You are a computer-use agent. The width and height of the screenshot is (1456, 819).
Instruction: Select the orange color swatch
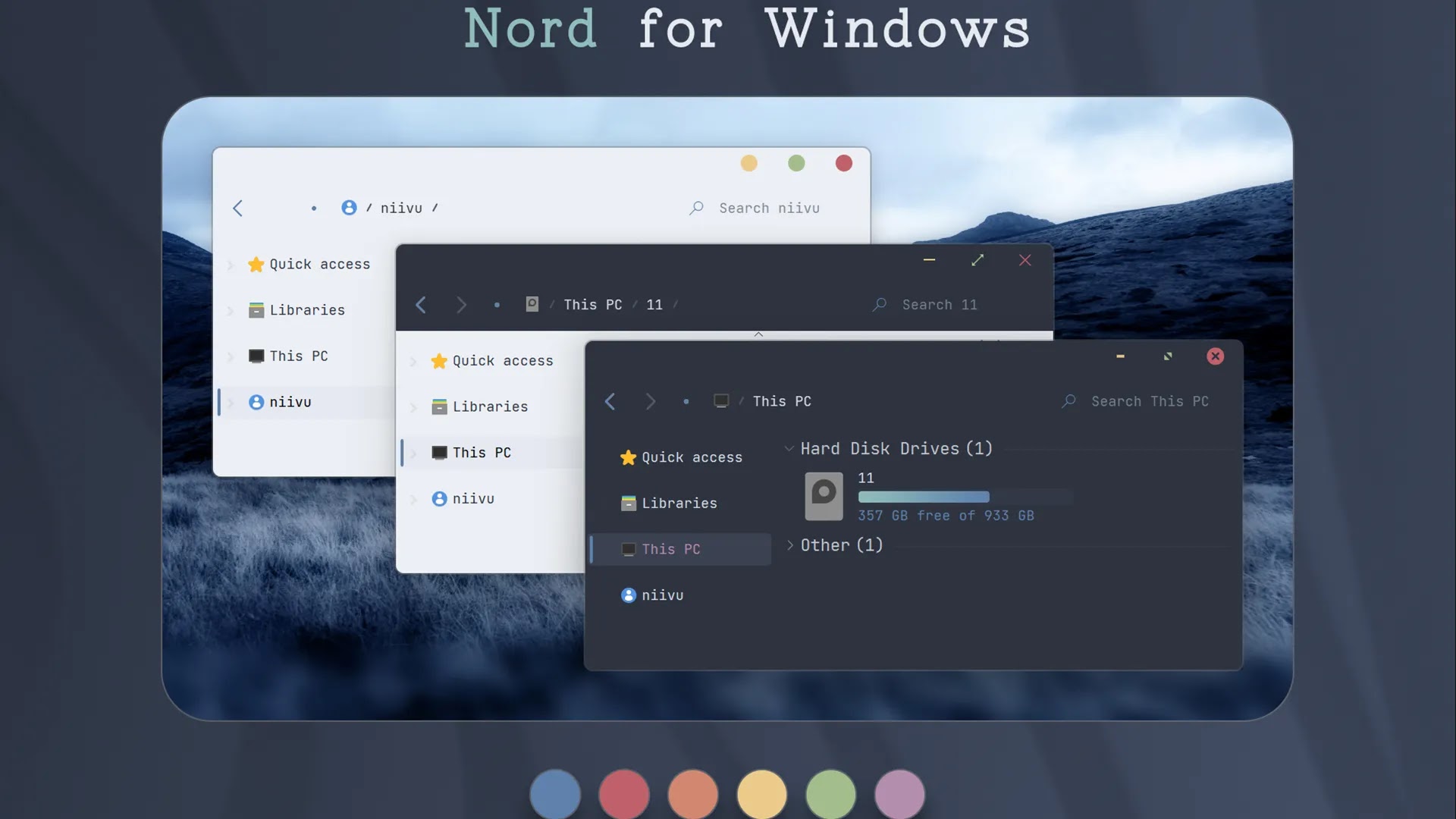(693, 794)
